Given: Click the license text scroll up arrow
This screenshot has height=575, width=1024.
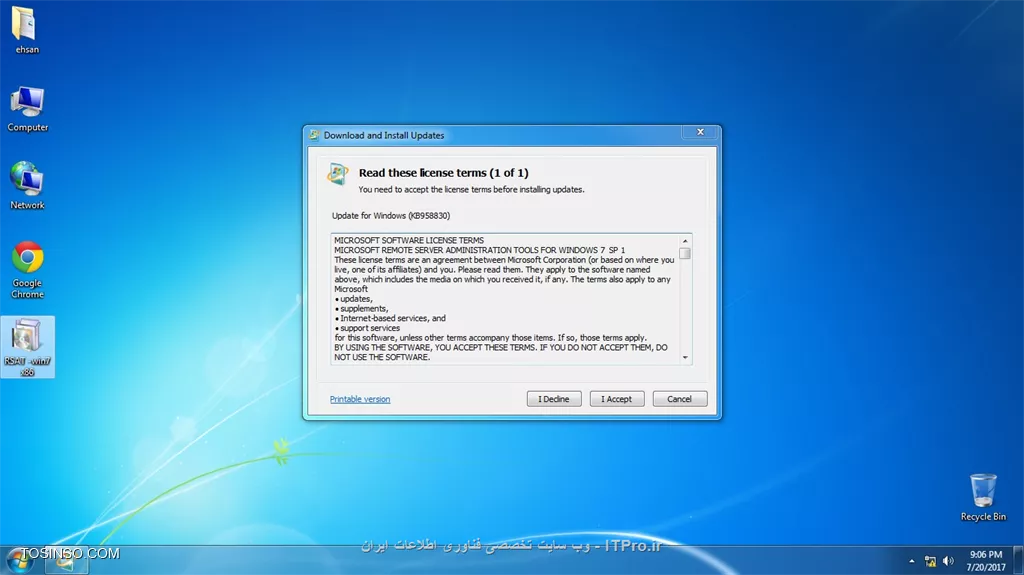Looking at the screenshot, I should pos(685,241).
